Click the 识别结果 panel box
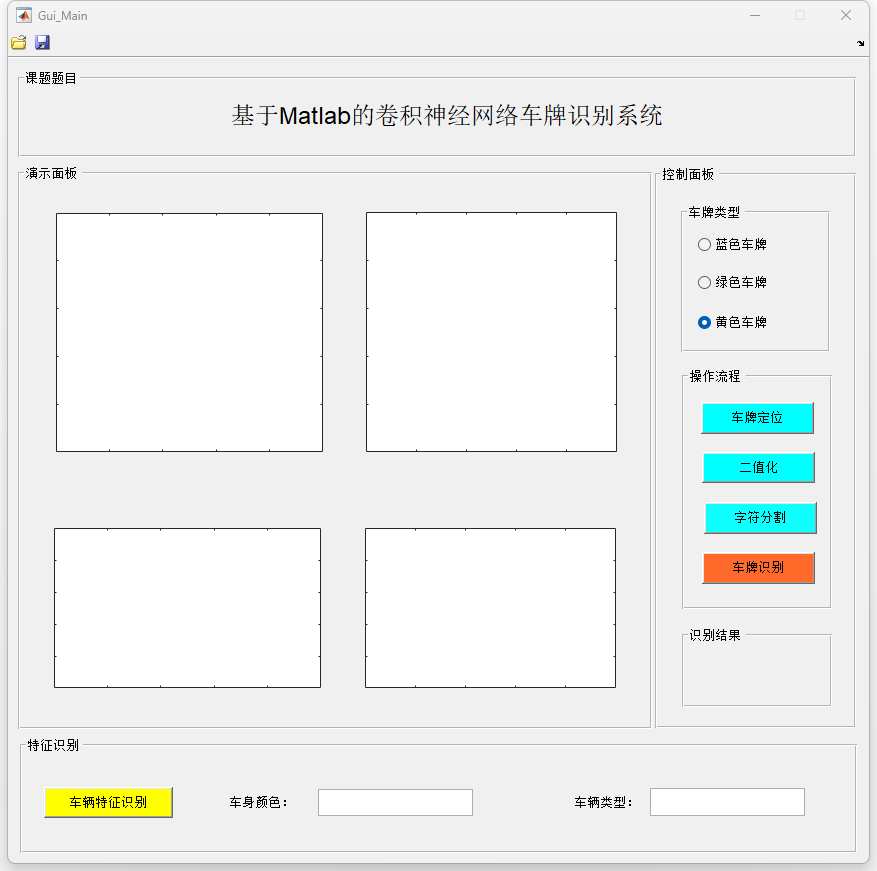This screenshot has width=877, height=871. (756, 670)
